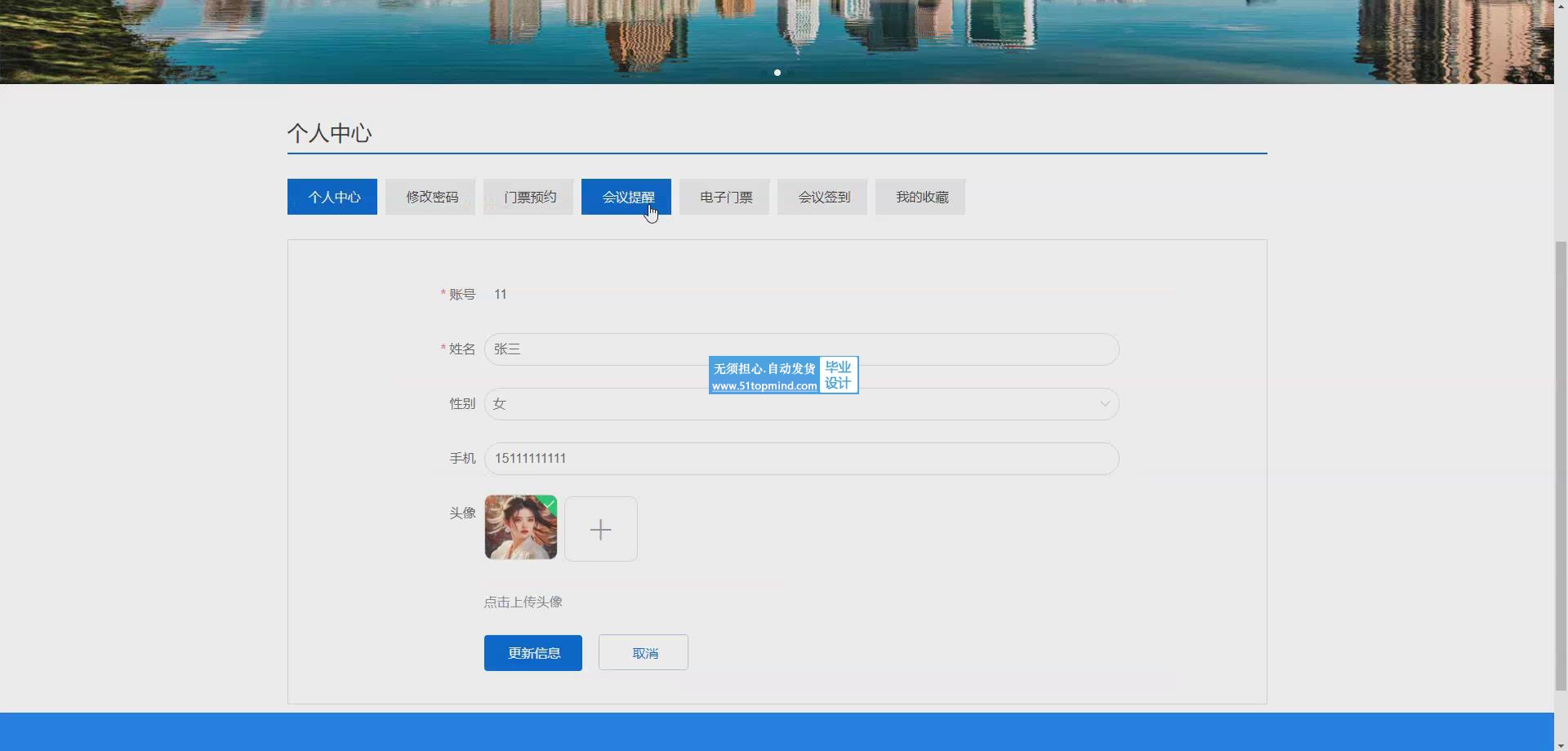The width and height of the screenshot is (1568, 751).
Task: Select the 门票预约 tab
Action: click(528, 197)
